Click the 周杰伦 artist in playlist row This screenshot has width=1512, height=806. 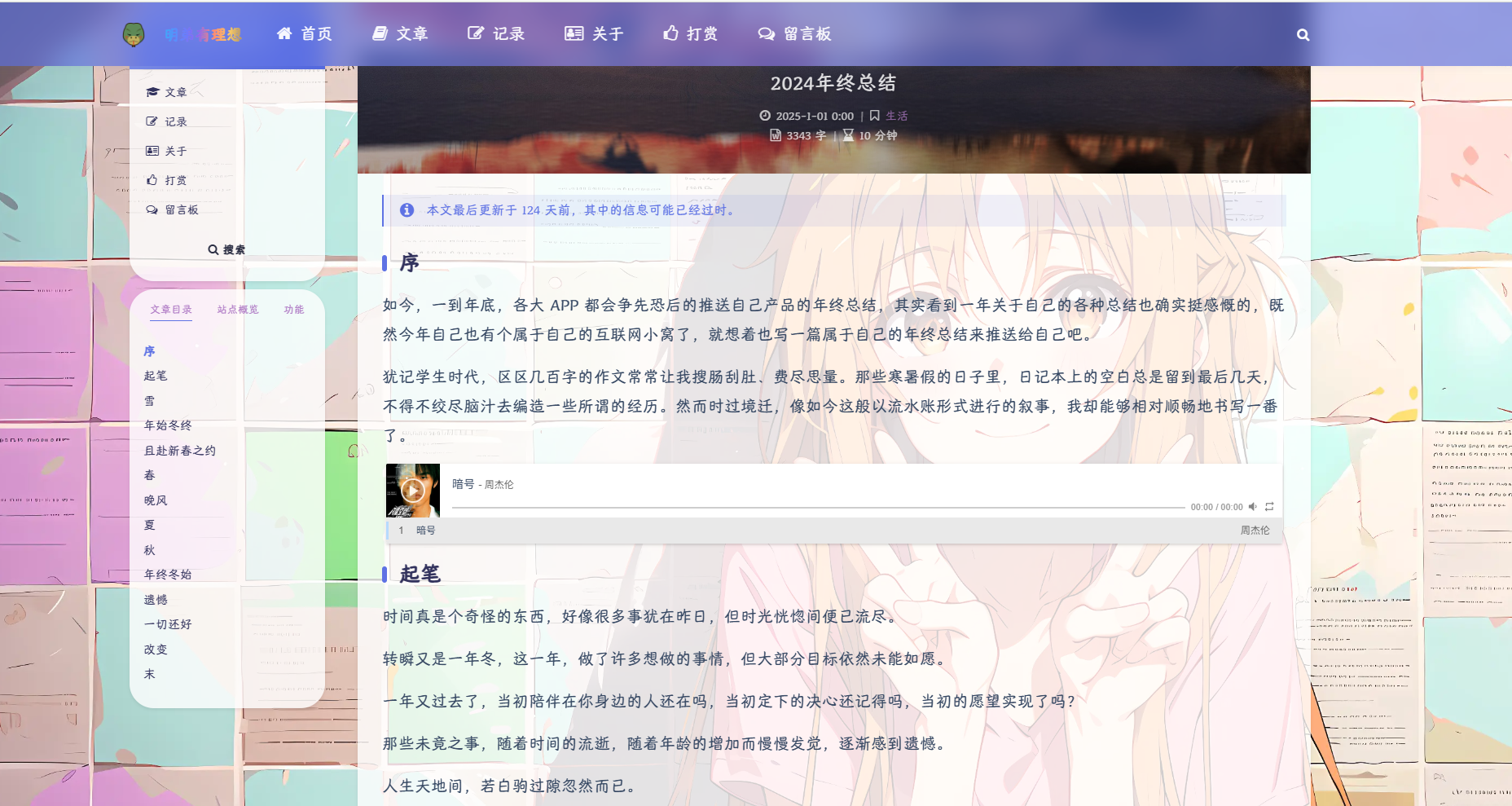click(x=1255, y=531)
